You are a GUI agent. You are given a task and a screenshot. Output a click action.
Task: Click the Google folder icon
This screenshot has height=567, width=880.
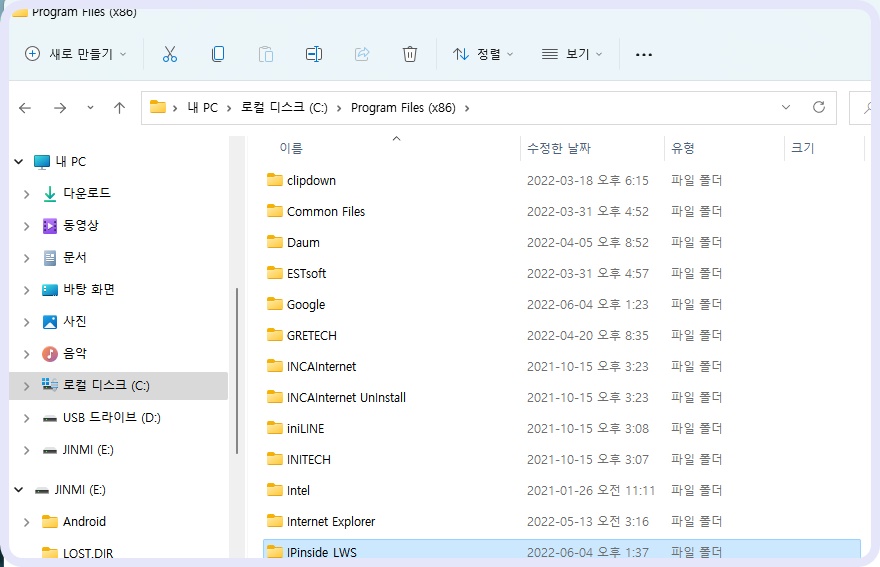pos(274,304)
